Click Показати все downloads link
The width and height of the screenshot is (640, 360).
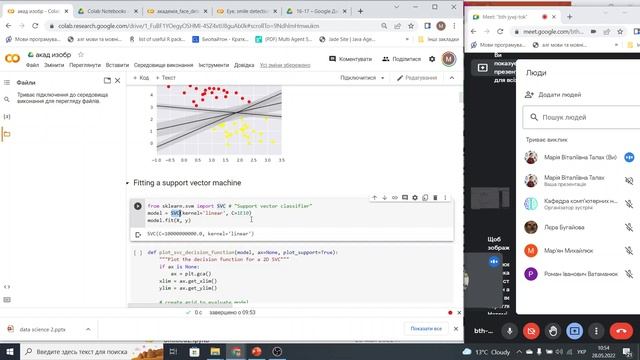click(x=426, y=329)
